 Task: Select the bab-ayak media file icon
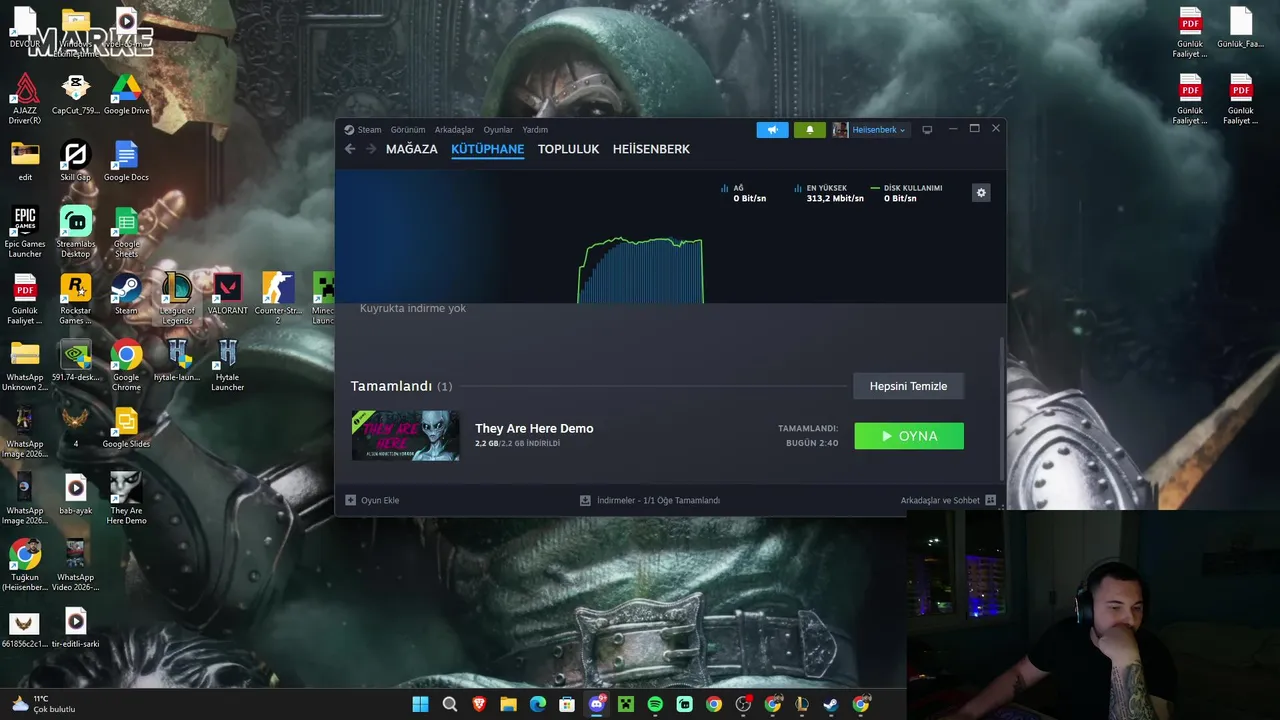coord(76,495)
